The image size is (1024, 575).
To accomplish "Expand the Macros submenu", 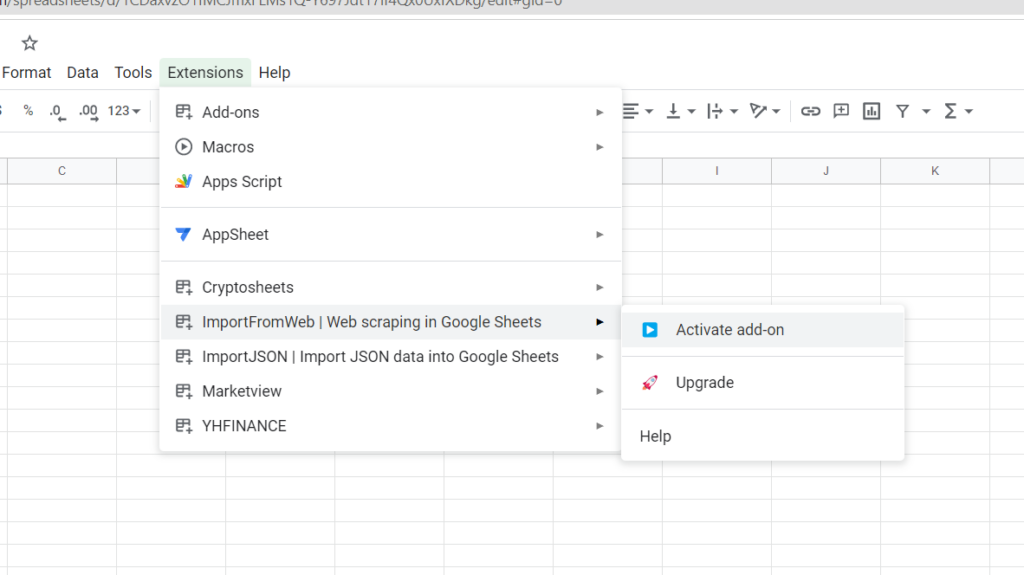I will pos(228,147).
